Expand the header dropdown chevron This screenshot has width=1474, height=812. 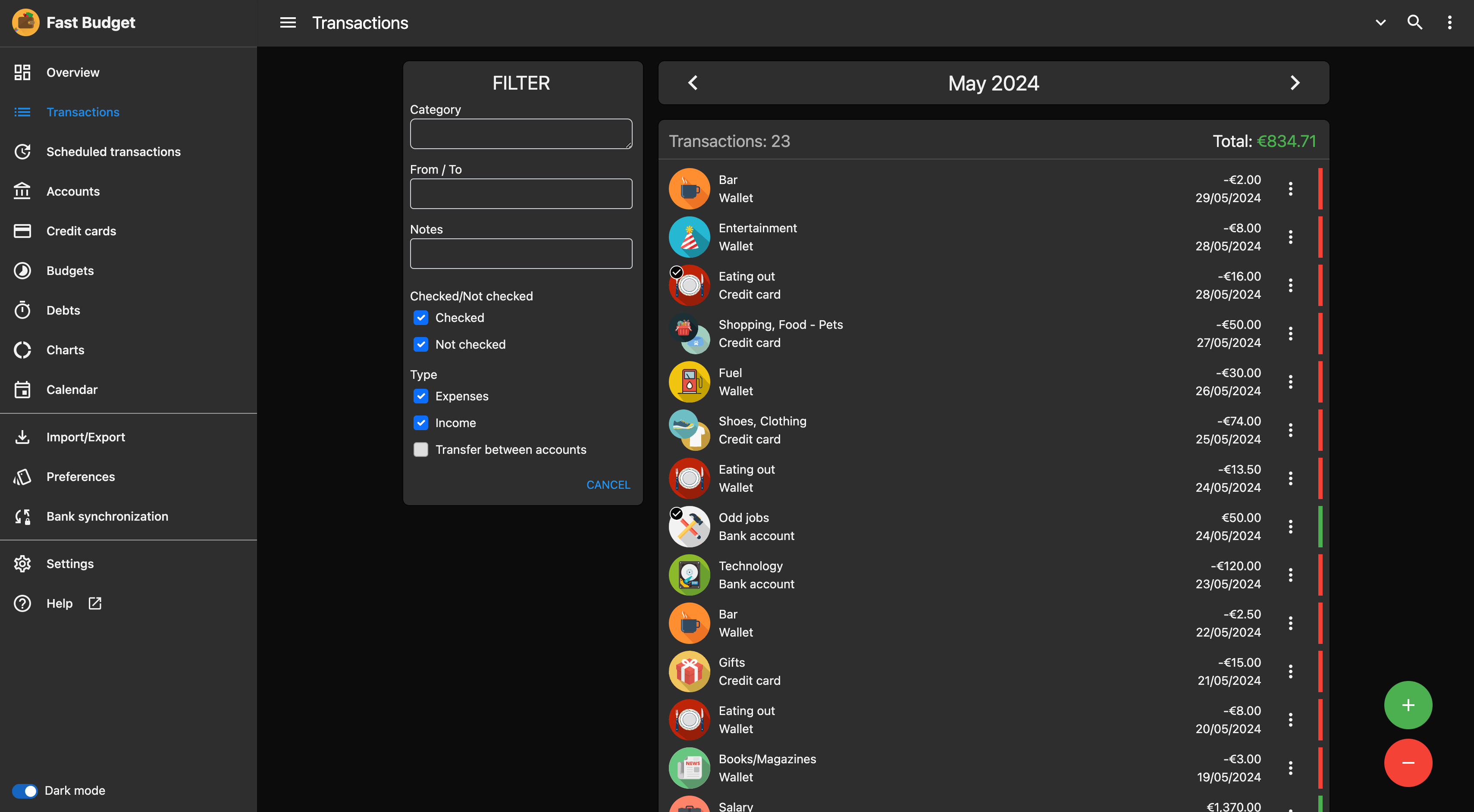click(1380, 23)
